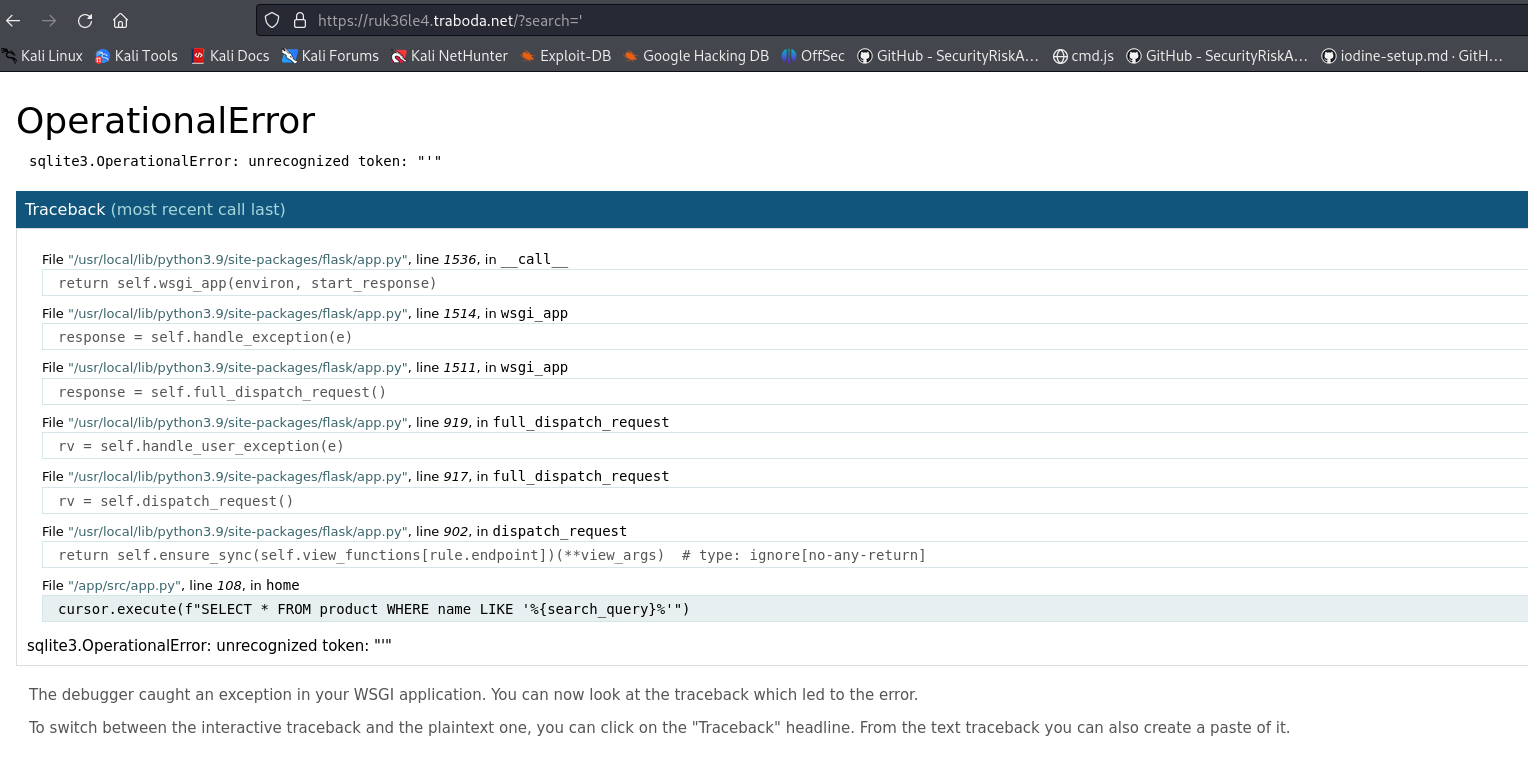The width and height of the screenshot is (1528, 757).
Task: Select the line 1514 wsgi_app frame header
Action: pos(305,313)
